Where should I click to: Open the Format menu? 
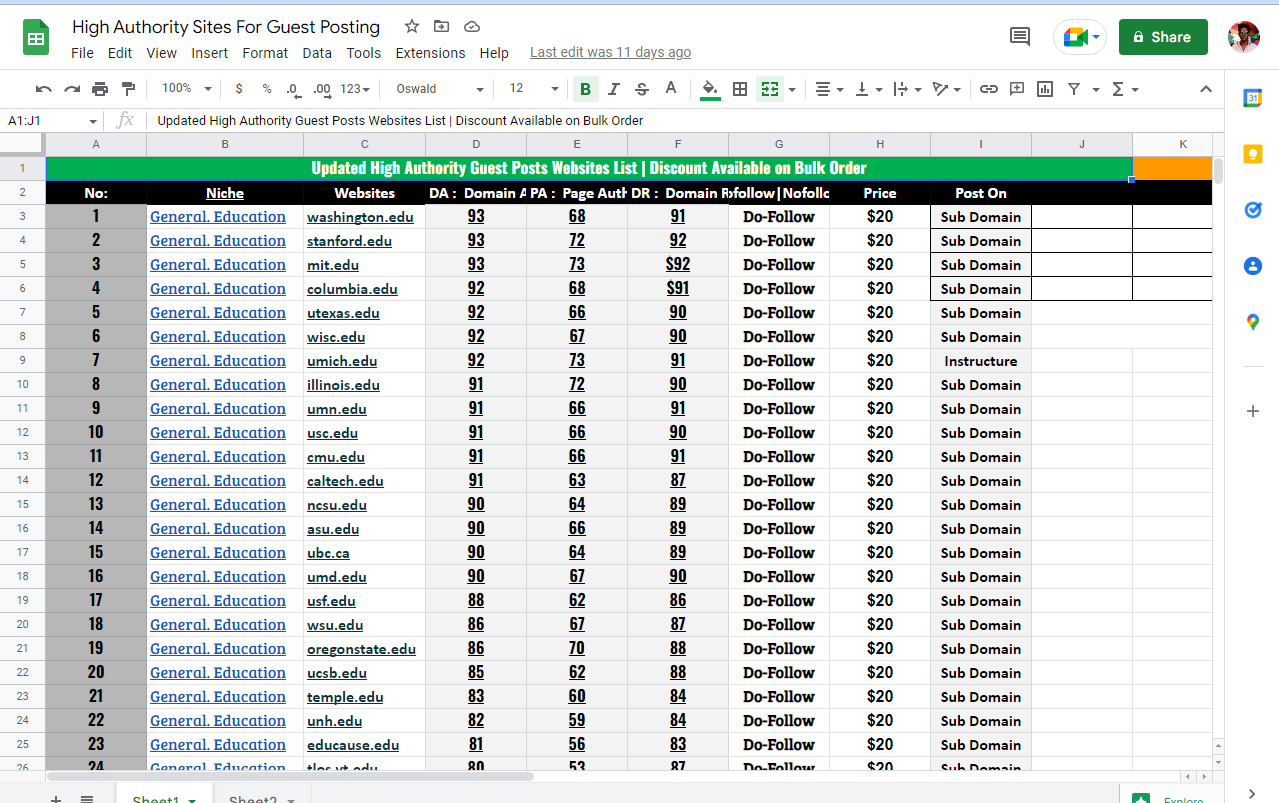pos(265,53)
